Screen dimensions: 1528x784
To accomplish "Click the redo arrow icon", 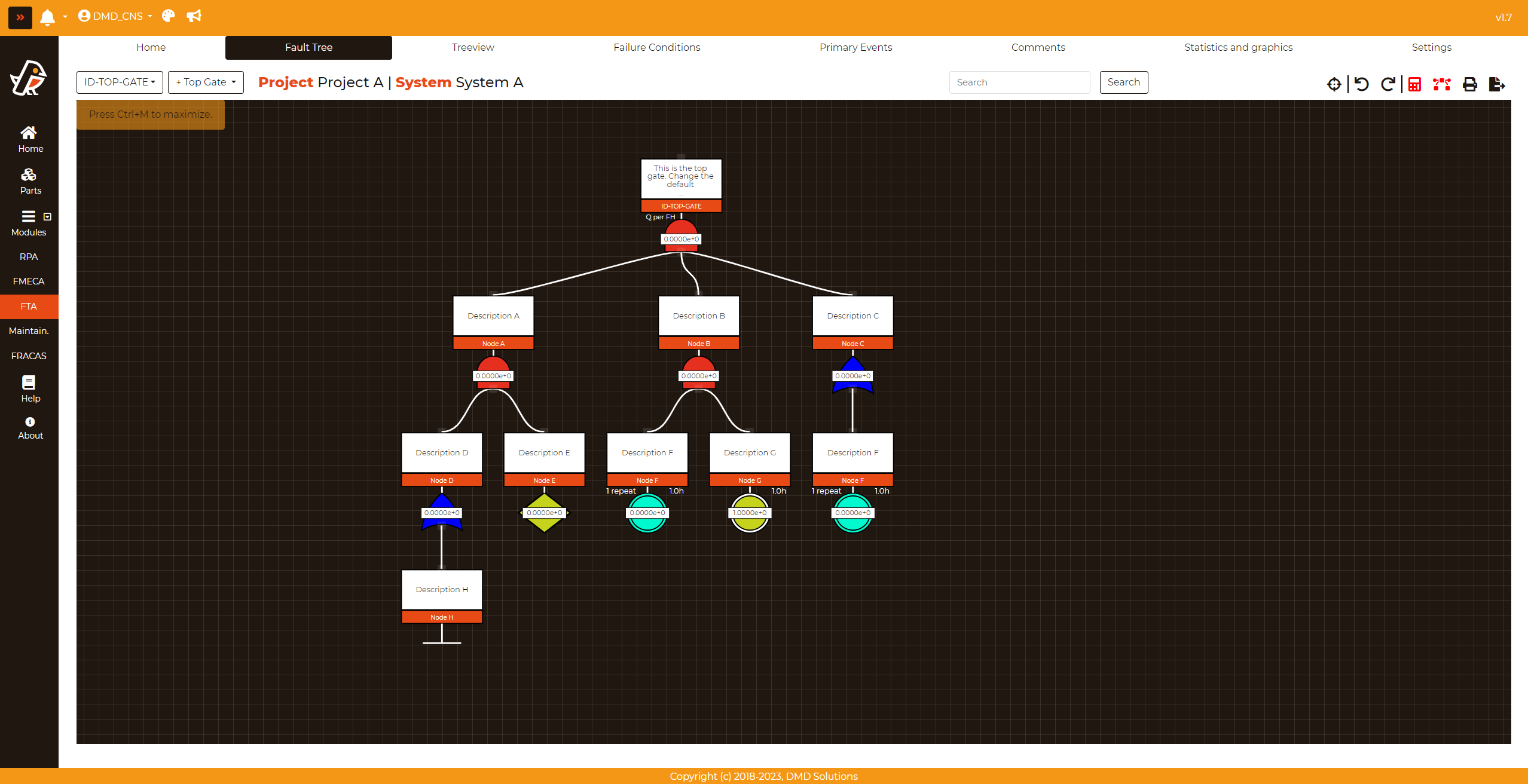I will tap(1388, 84).
